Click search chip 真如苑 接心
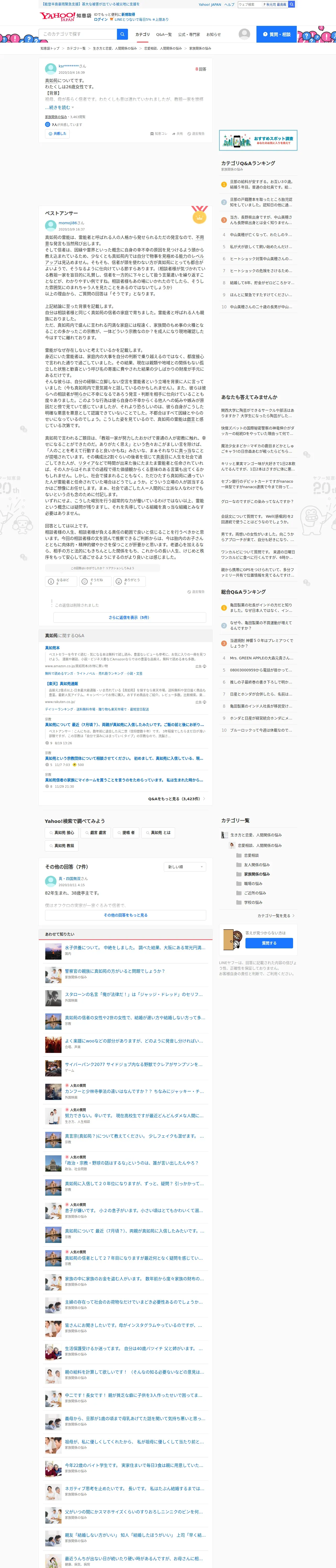This screenshot has width=336, height=1568. pos(61,833)
